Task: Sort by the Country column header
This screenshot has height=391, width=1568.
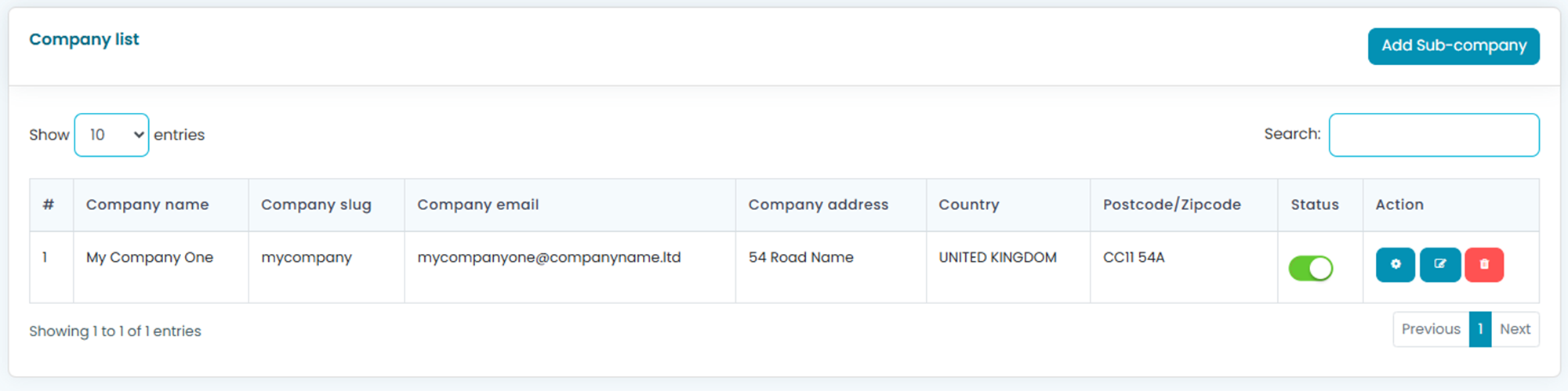Action: click(x=969, y=205)
